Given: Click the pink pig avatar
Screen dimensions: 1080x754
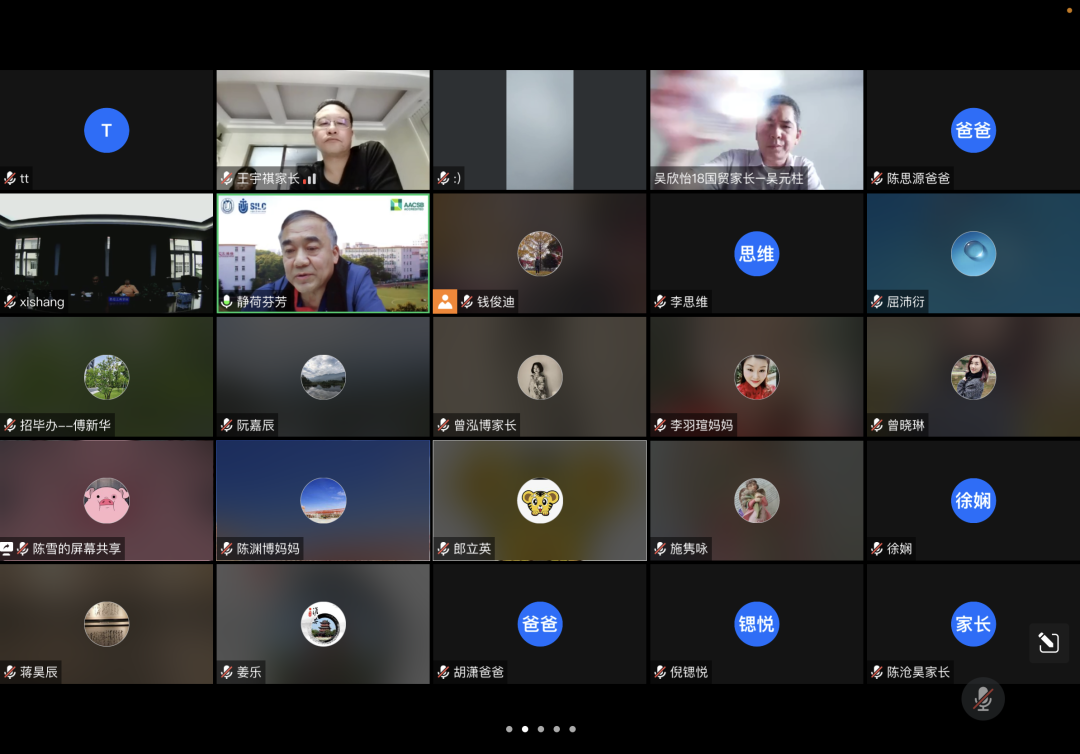Looking at the screenshot, I should click(x=106, y=500).
